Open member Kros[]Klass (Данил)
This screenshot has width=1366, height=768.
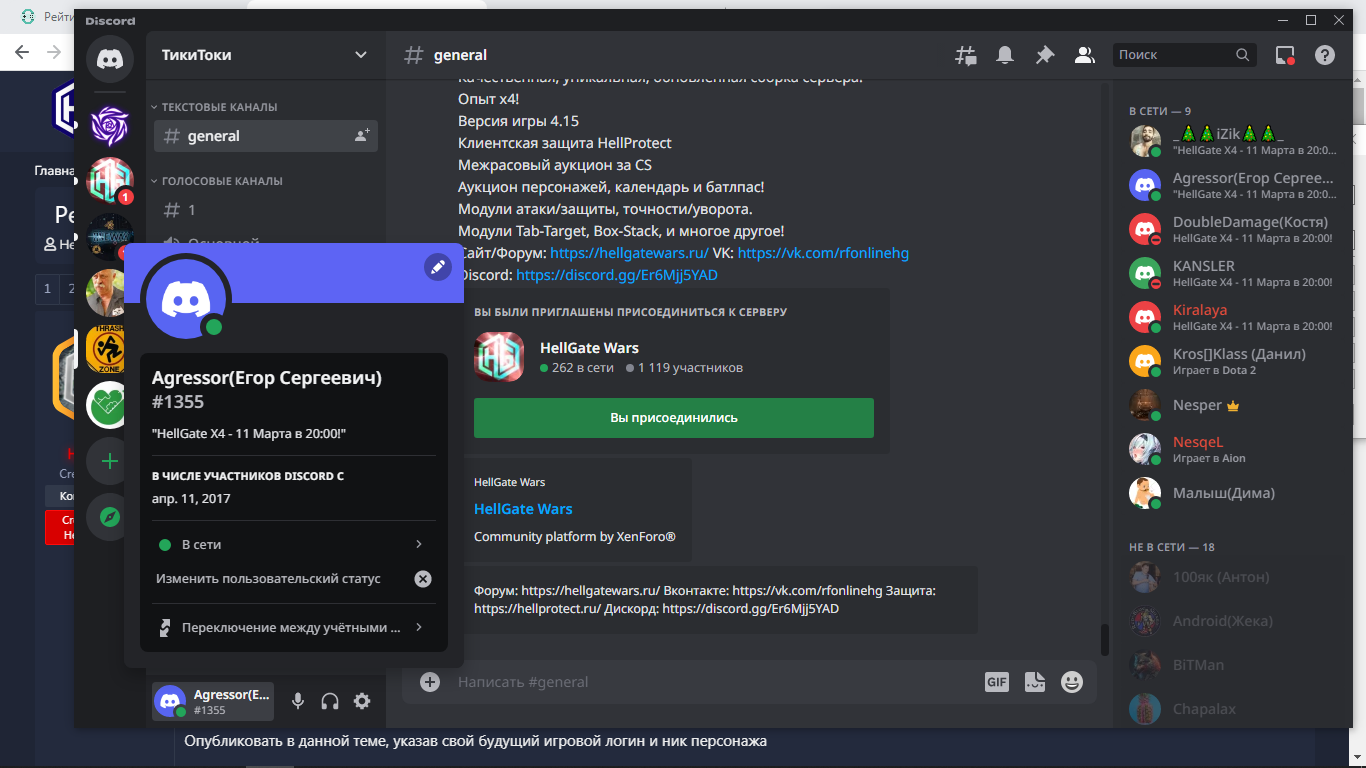click(x=1235, y=361)
